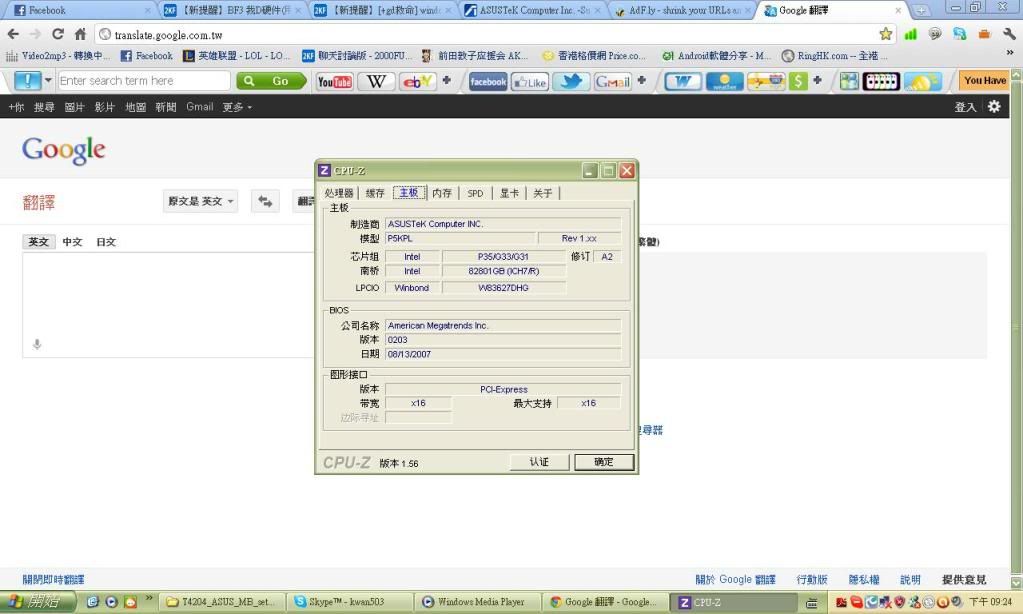Click the address bar showing translate.google.com.tw
Viewport: 1023px width, 614px height.
(x=486, y=35)
